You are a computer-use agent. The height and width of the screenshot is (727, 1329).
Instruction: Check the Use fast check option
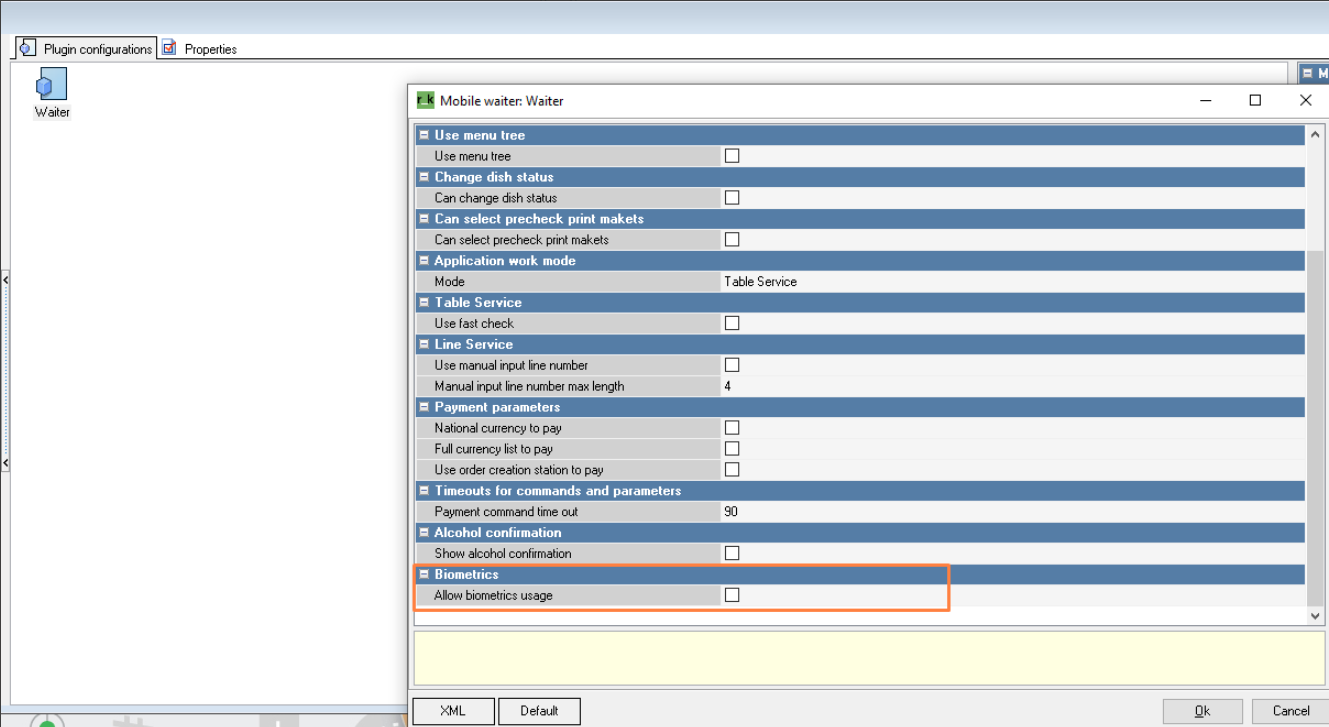732,323
